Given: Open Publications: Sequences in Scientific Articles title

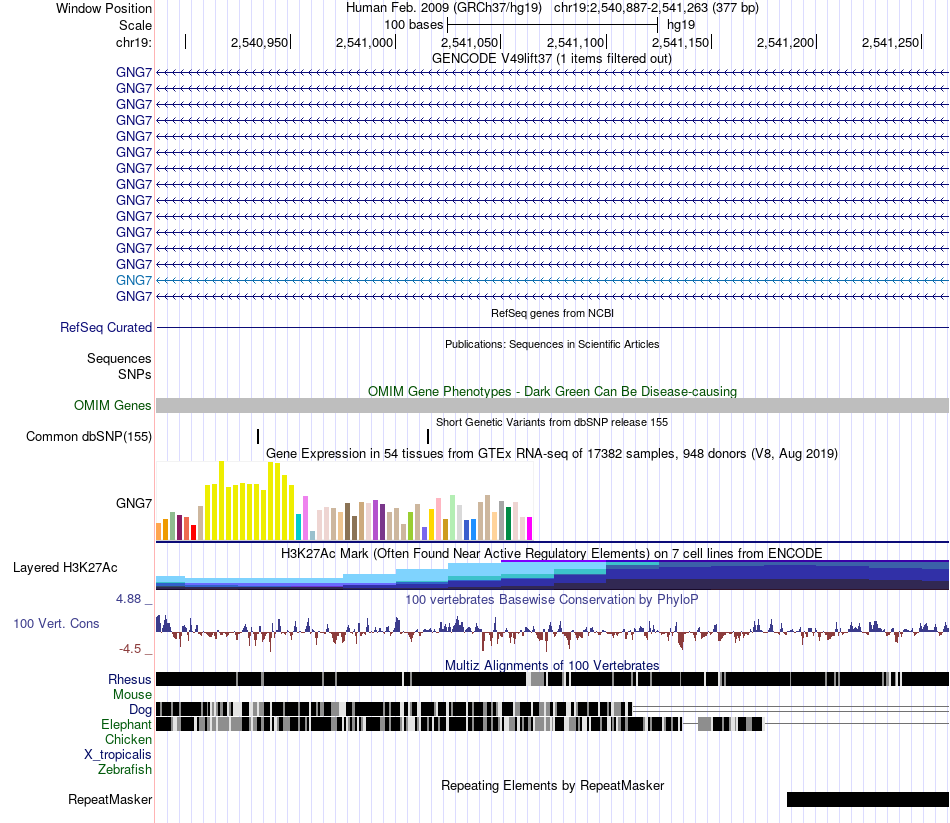Looking at the screenshot, I should click(x=552, y=344).
